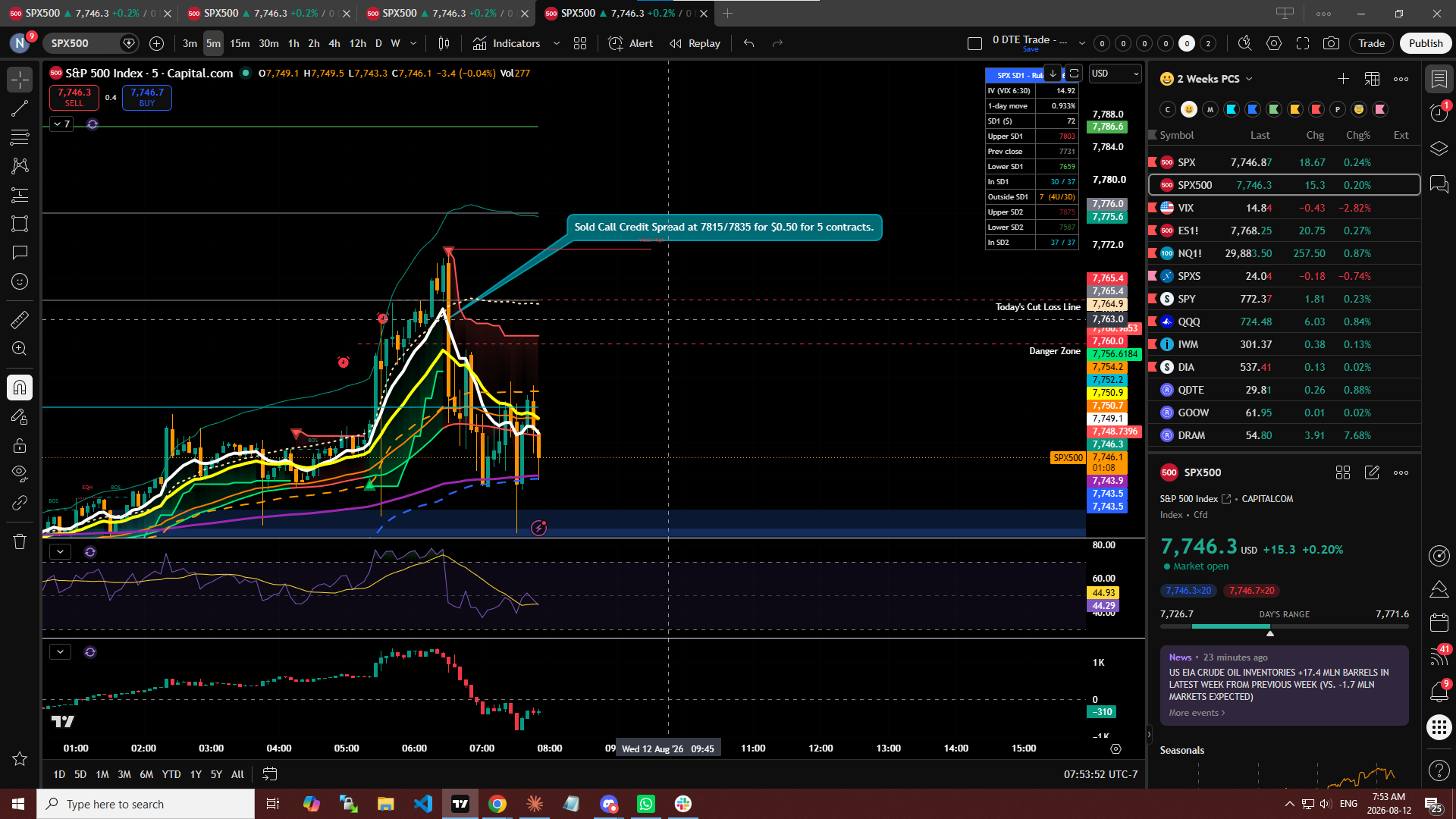Start bar Replay mode
Image resolution: width=1456 pixels, height=819 pixels.
695,44
